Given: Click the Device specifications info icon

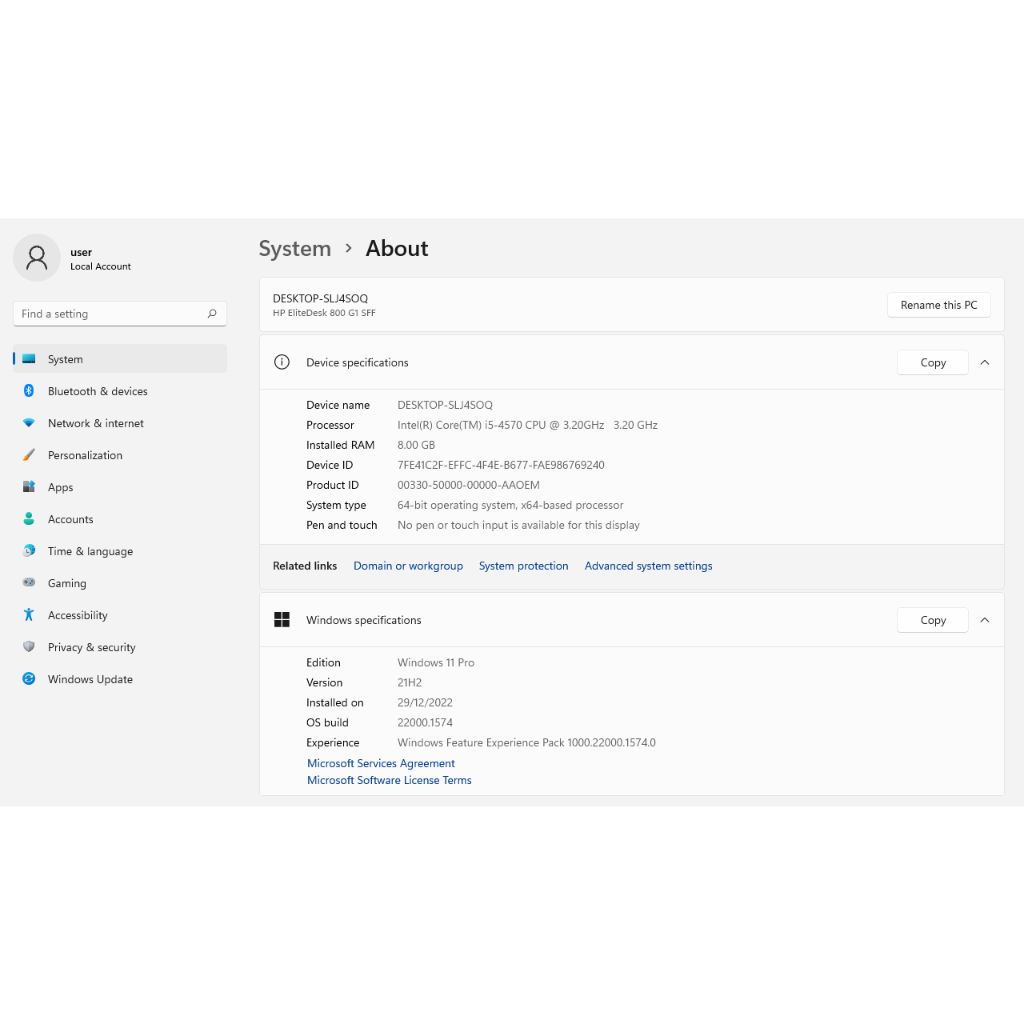Looking at the screenshot, I should 281,362.
